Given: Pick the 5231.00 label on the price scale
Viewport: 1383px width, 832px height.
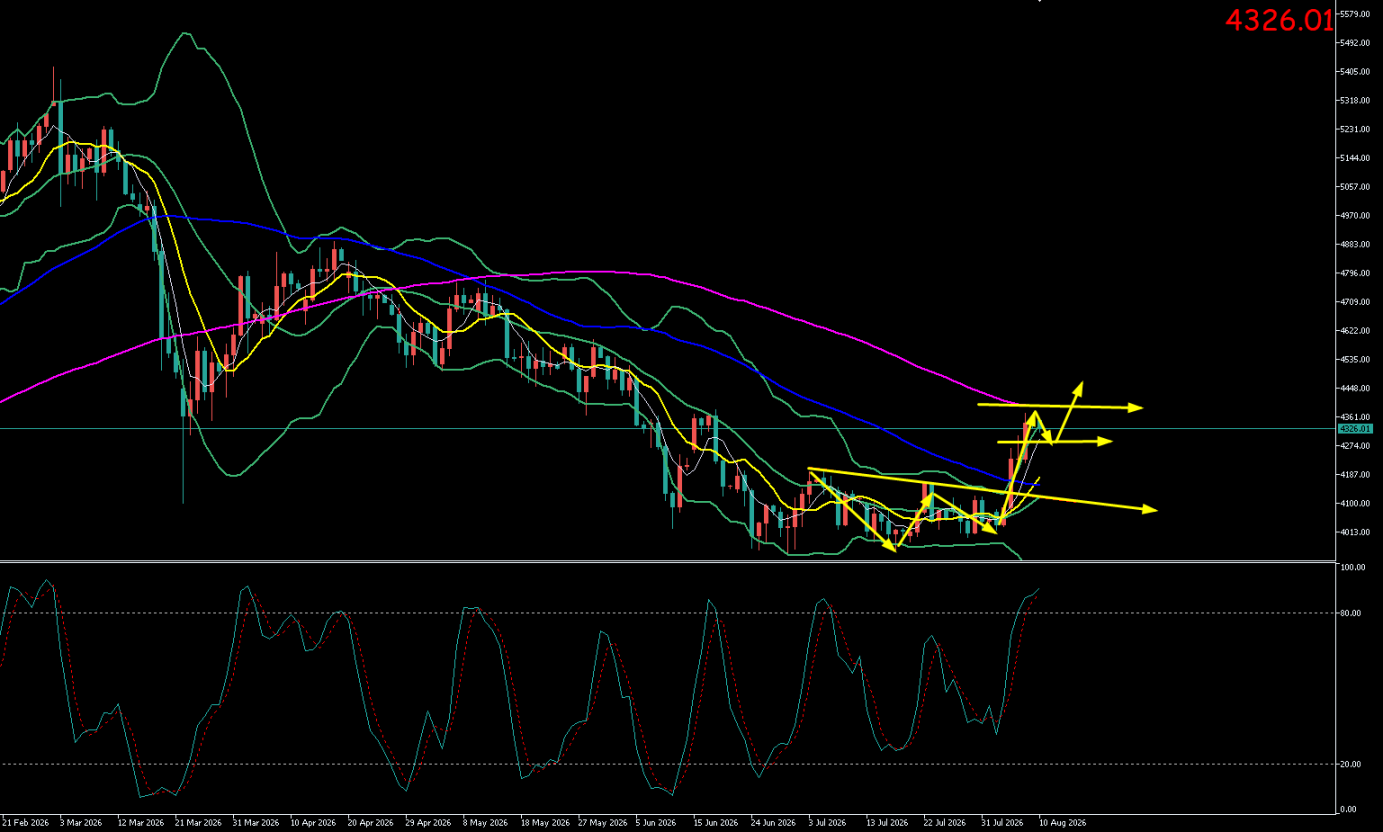Looking at the screenshot, I should 1356,130.
